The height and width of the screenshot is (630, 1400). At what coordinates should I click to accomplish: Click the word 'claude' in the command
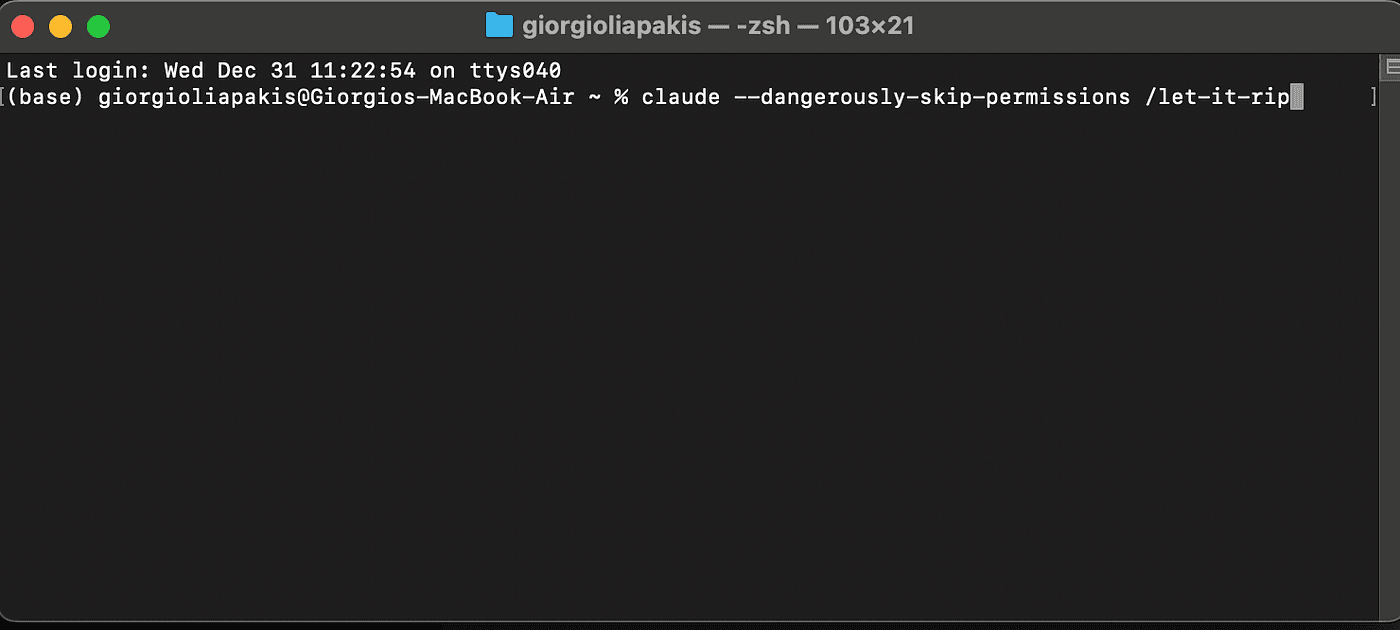680,97
